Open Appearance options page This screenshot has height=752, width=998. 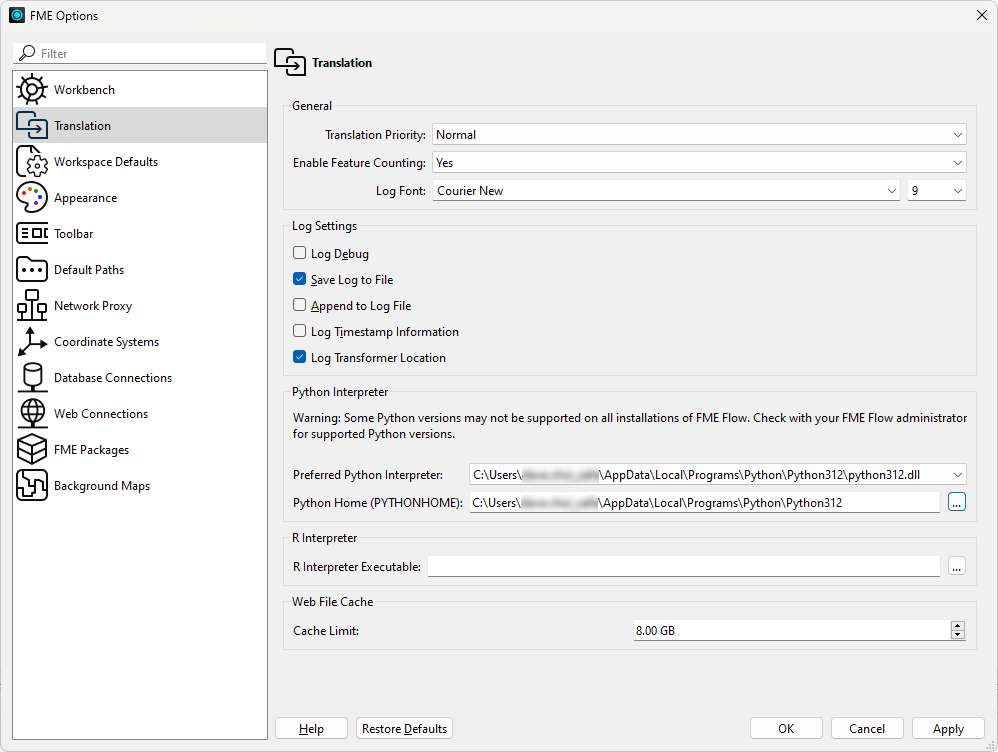tap(140, 197)
